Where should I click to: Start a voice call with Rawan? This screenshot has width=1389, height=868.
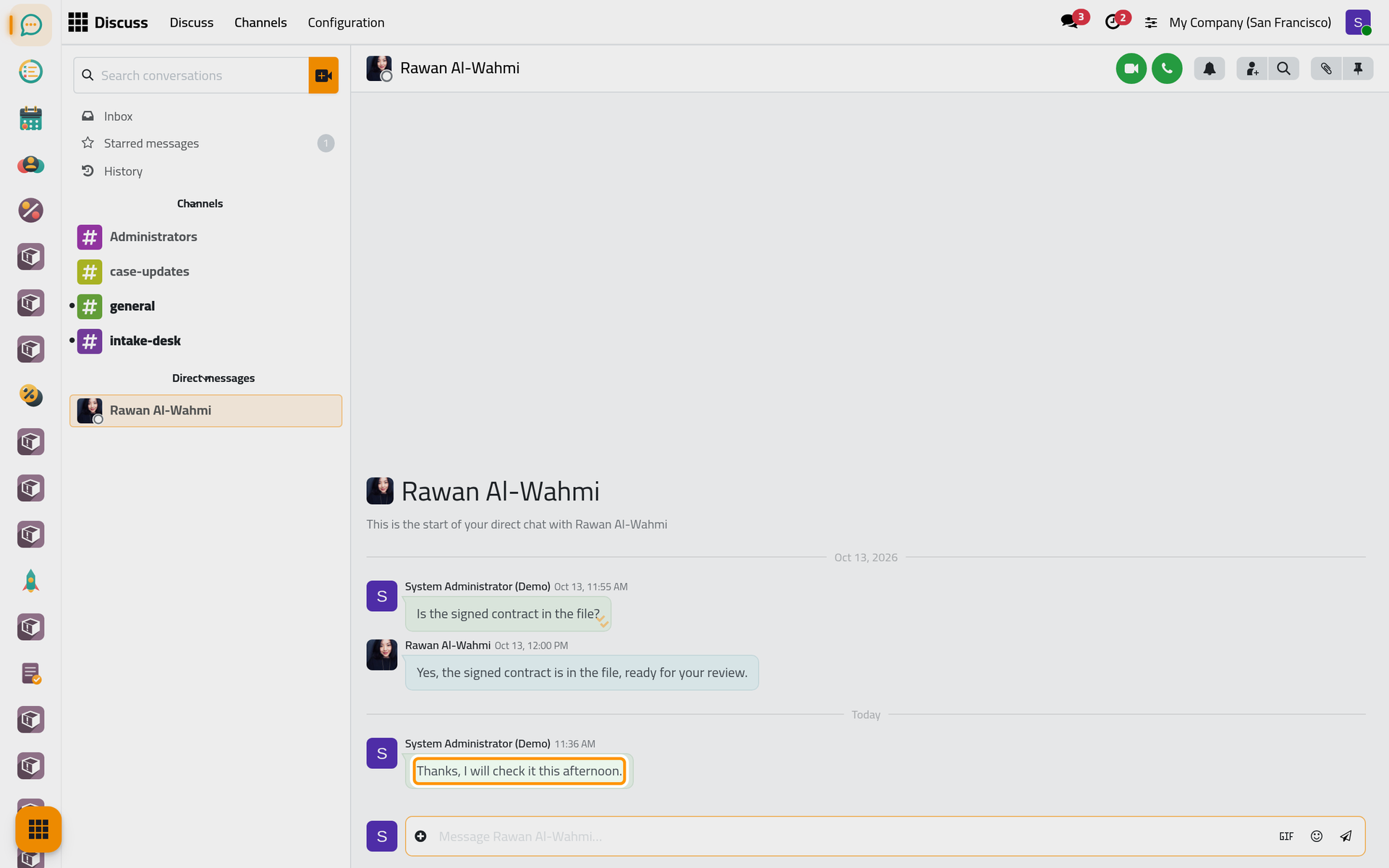pyautogui.click(x=1167, y=69)
